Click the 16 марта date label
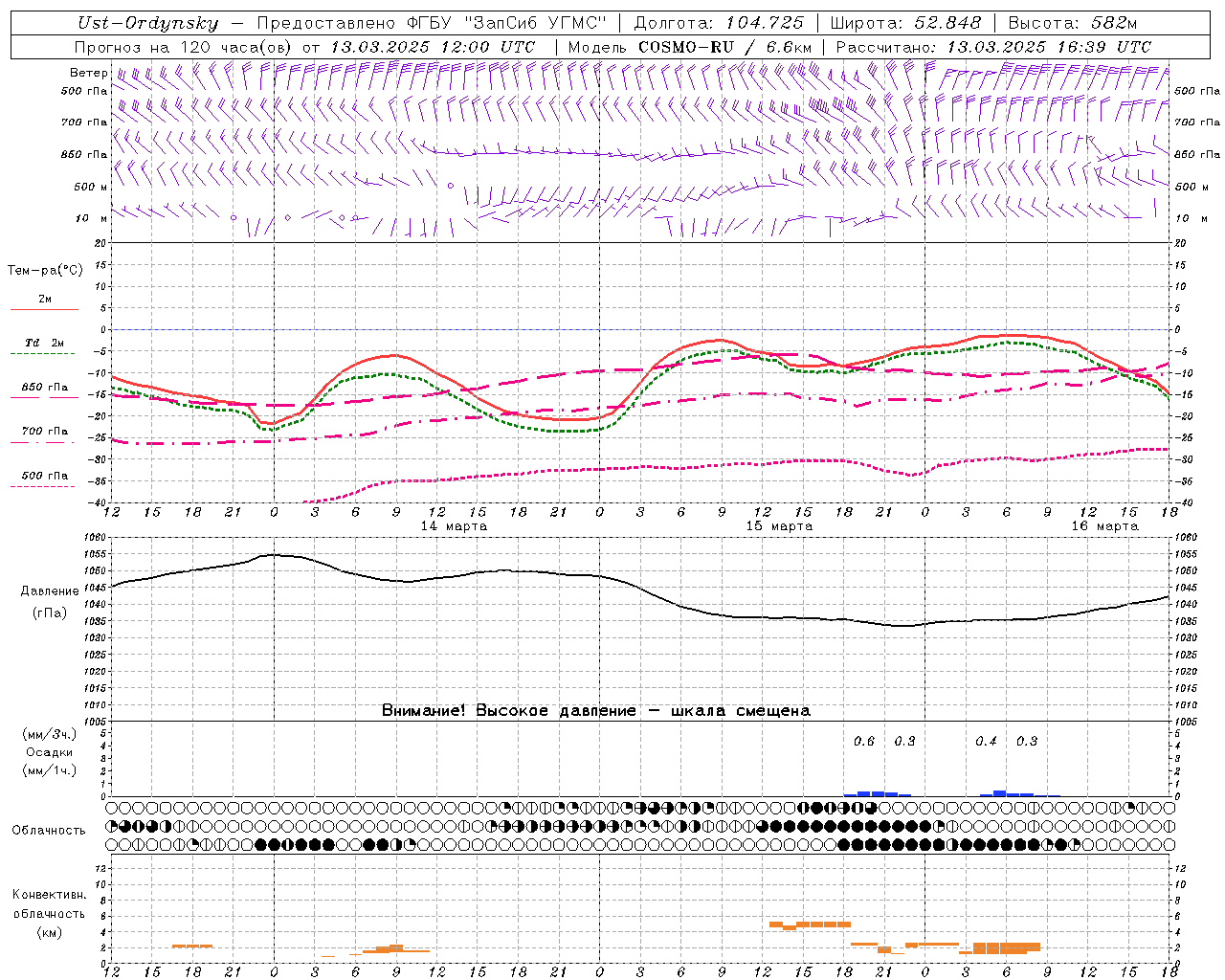 click(x=1104, y=526)
